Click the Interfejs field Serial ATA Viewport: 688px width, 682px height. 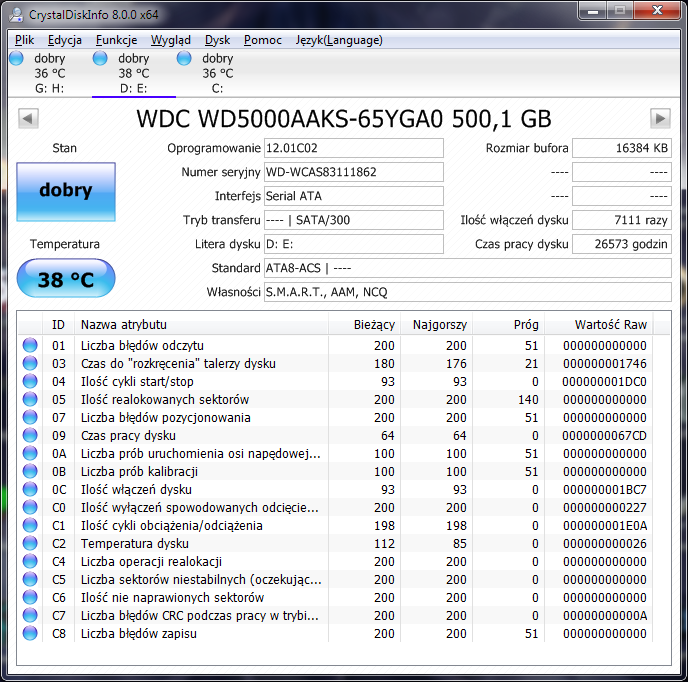pyautogui.click(x=353, y=196)
